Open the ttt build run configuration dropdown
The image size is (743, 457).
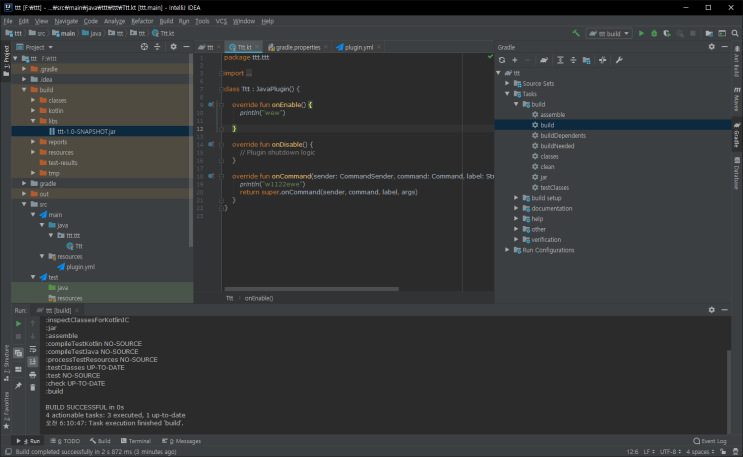click(609, 33)
